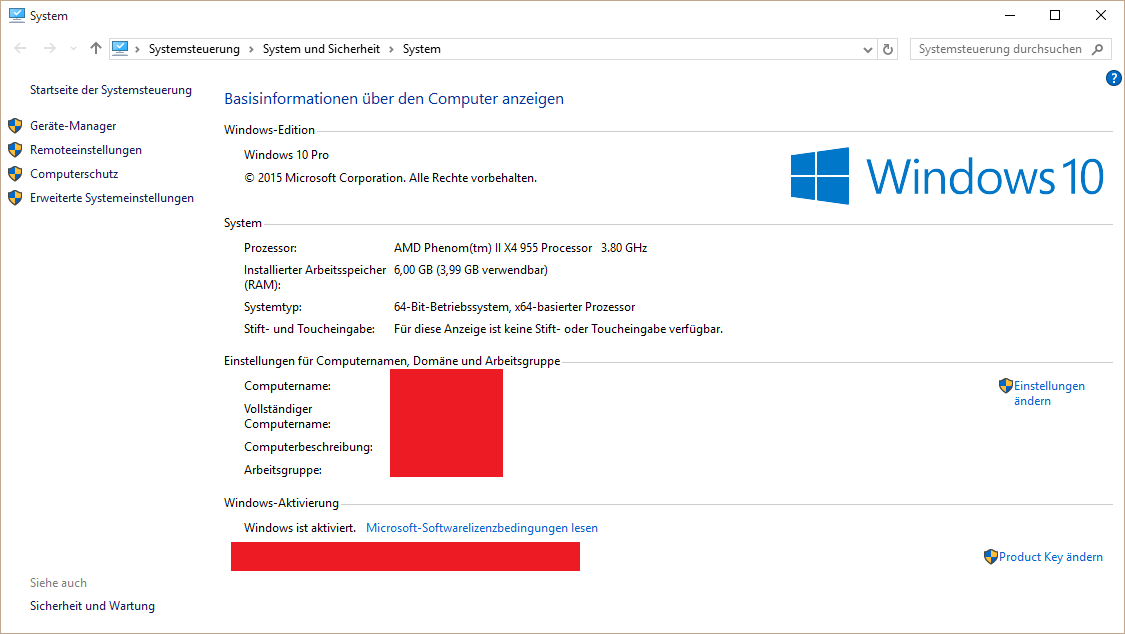This screenshot has height=634, width=1125.
Task: Open address bar history dropdown
Action: 867,49
